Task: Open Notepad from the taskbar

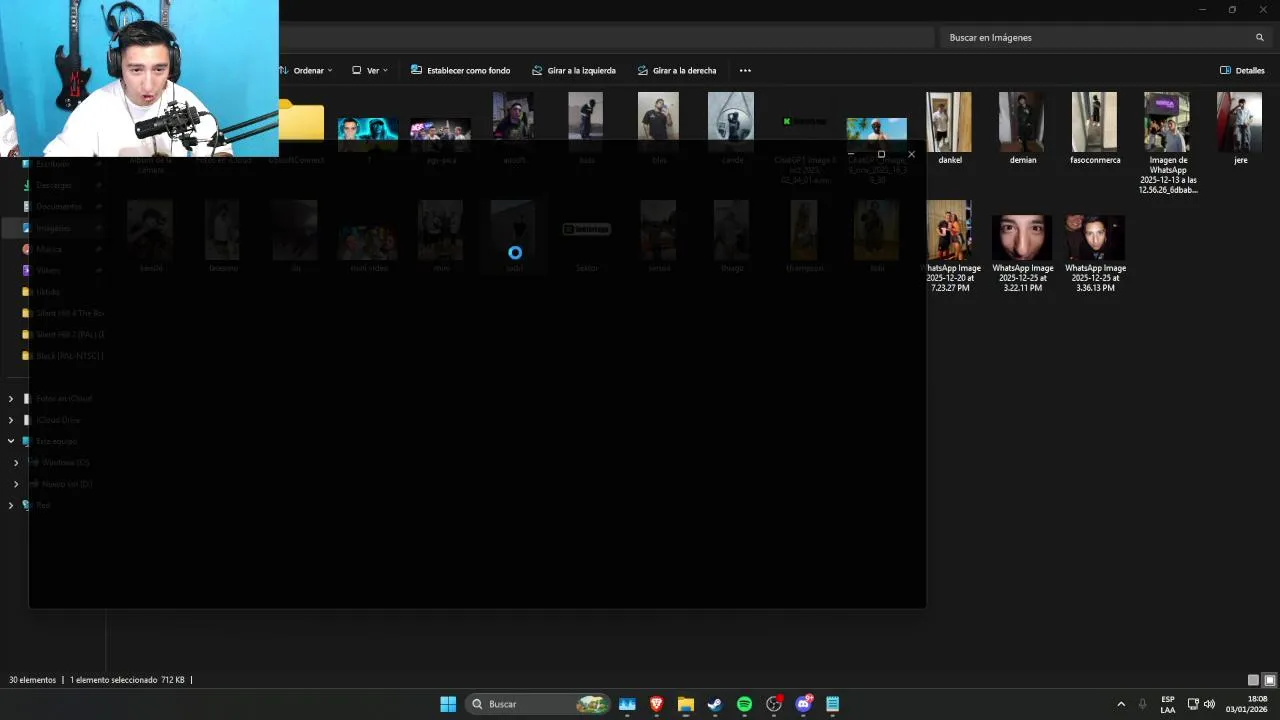Action: 832,704
